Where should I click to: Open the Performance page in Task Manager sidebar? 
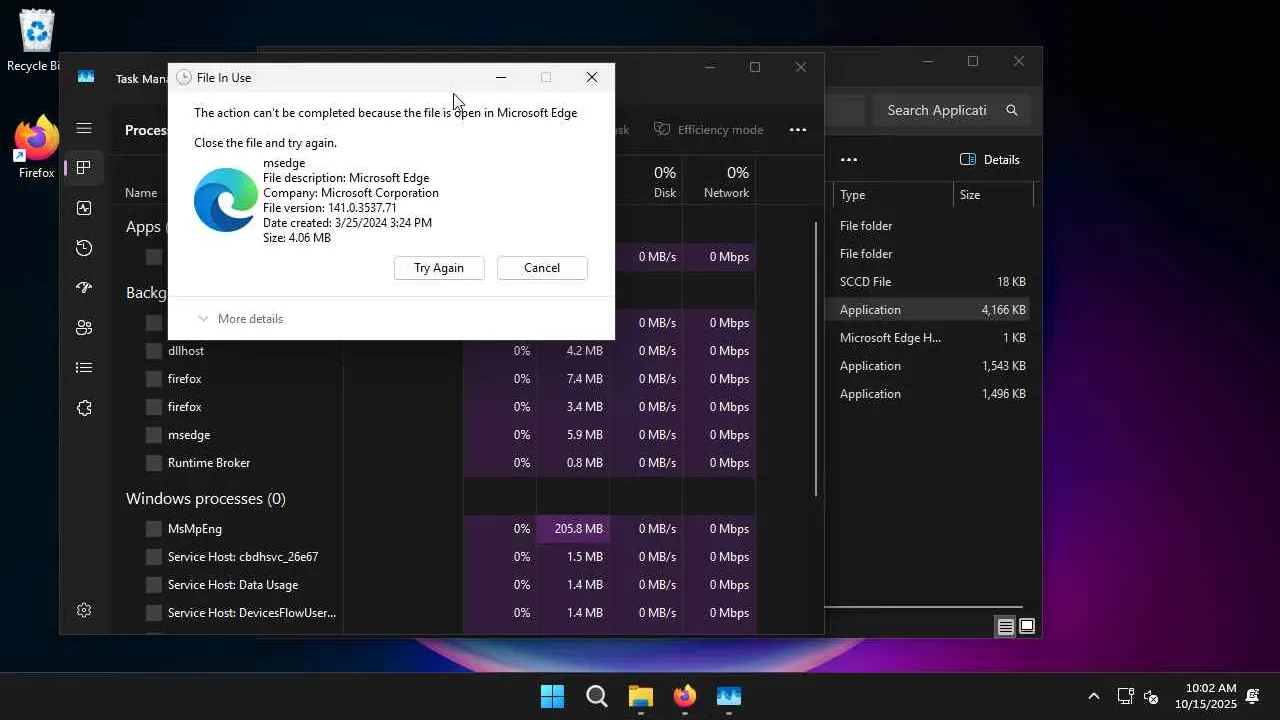coord(84,208)
